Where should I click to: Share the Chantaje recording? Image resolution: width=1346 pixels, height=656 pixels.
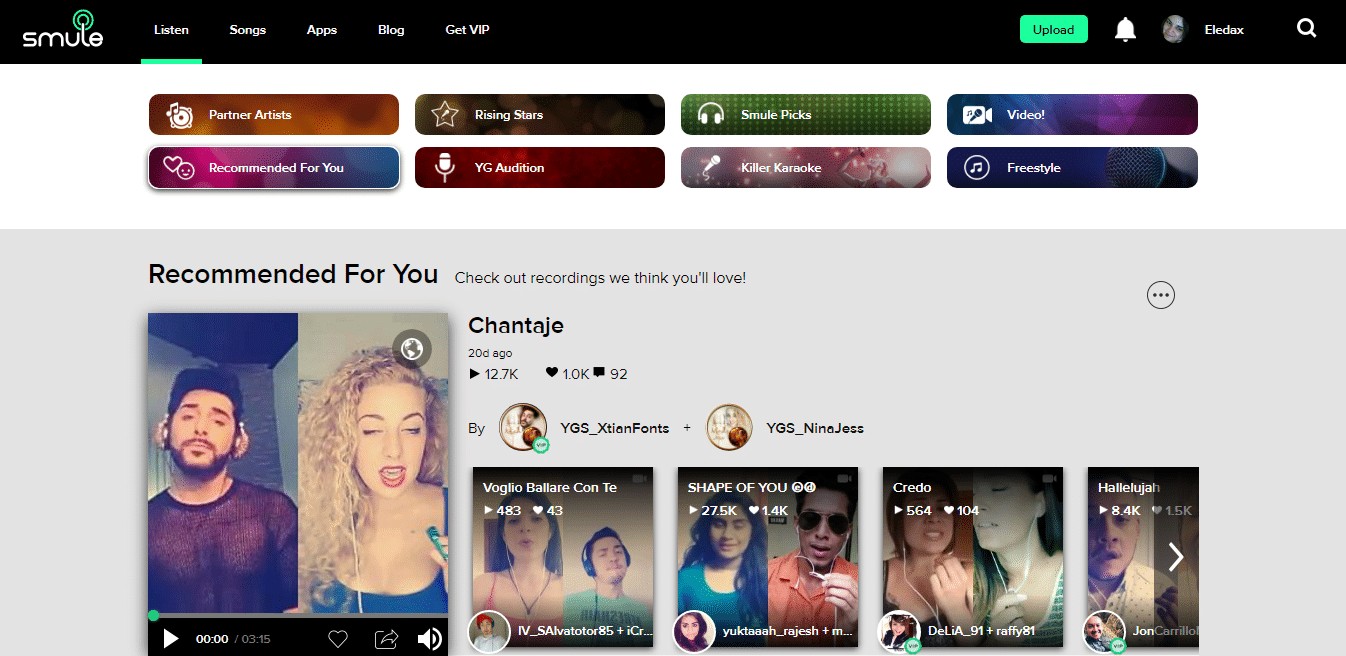click(386, 639)
